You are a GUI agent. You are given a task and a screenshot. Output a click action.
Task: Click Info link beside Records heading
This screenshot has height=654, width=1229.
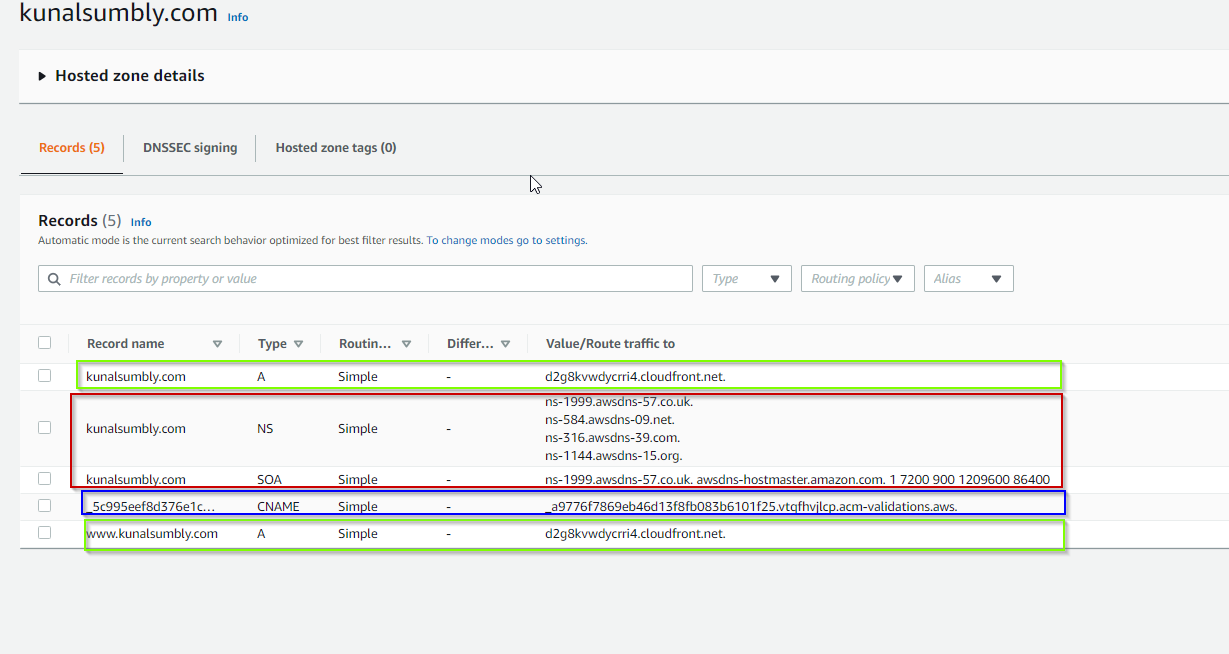[x=141, y=222]
